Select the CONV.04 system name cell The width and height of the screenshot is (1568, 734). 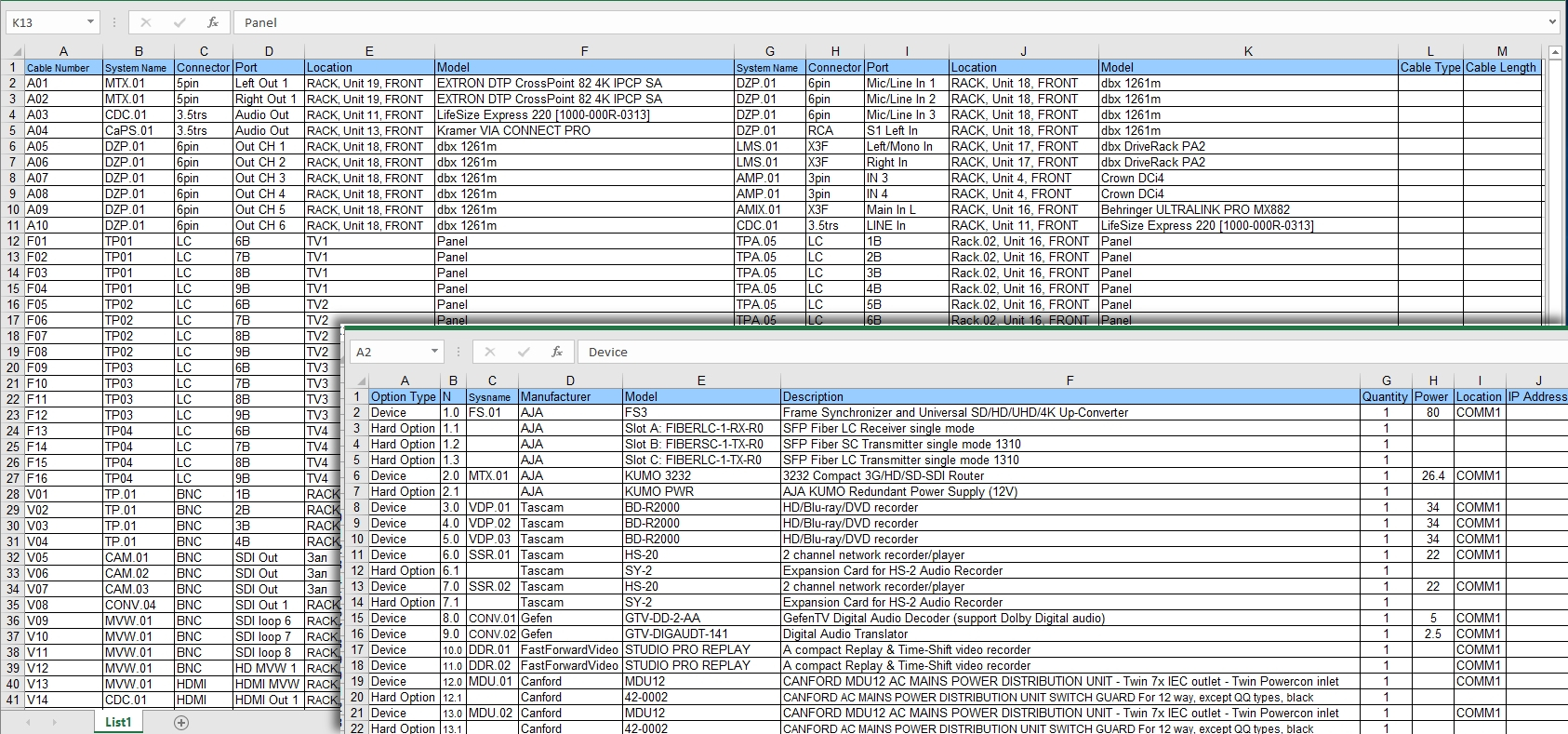139,605
